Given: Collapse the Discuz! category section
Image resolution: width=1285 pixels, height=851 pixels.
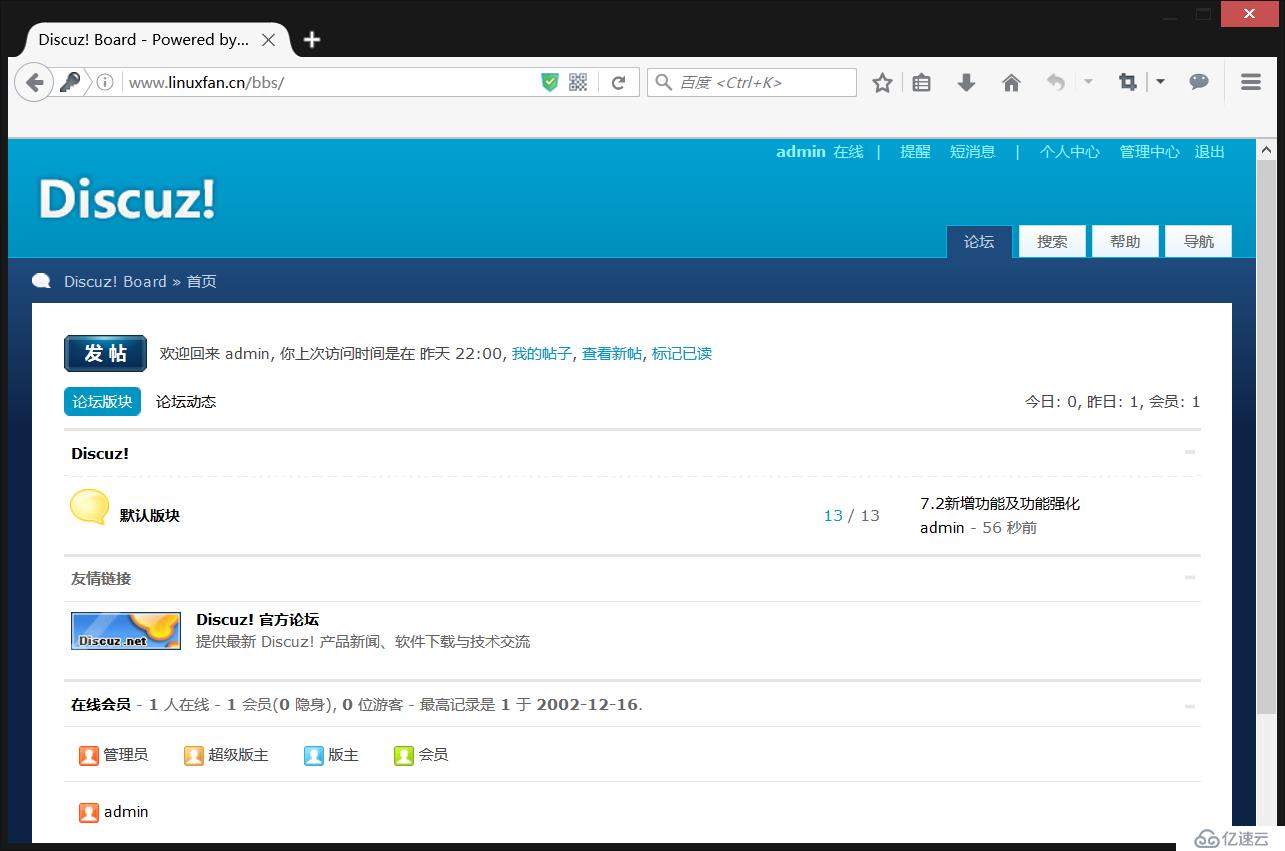Looking at the screenshot, I should (x=1190, y=452).
